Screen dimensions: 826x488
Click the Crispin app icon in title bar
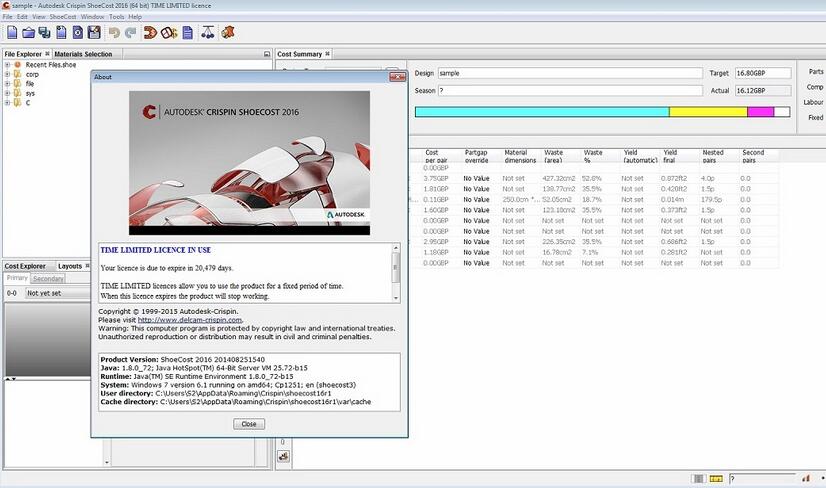[5, 5]
